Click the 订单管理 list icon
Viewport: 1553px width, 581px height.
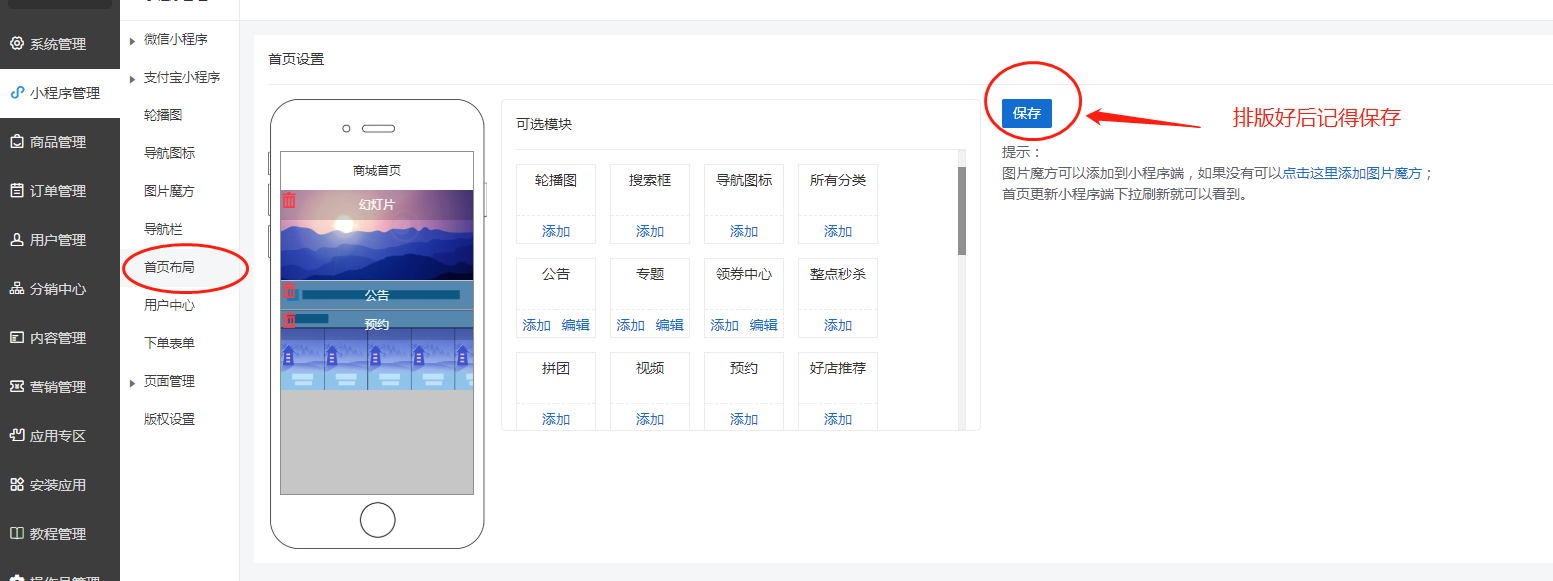(x=16, y=191)
